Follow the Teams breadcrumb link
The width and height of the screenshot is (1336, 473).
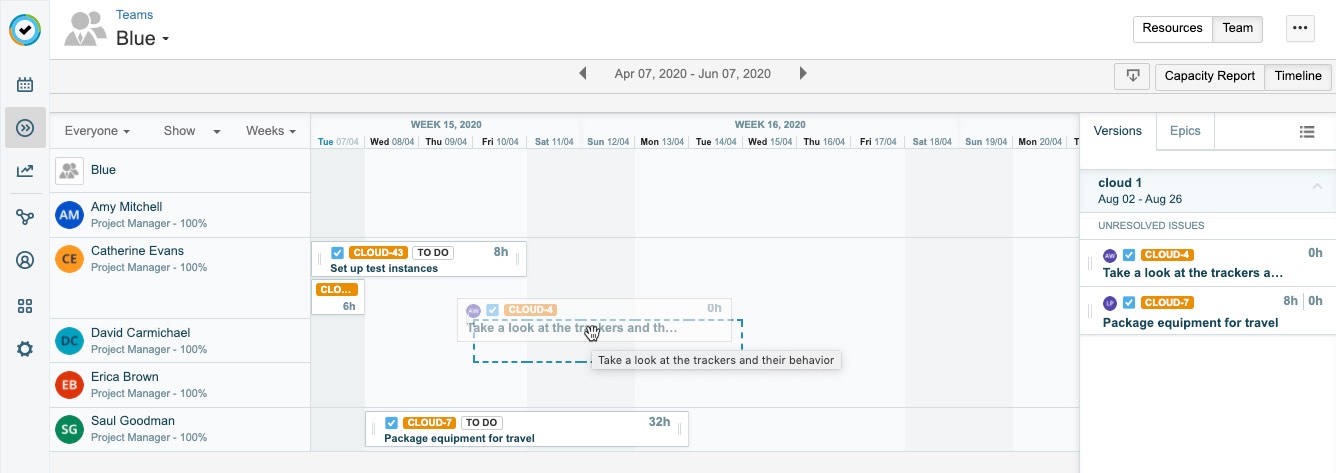click(134, 15)
